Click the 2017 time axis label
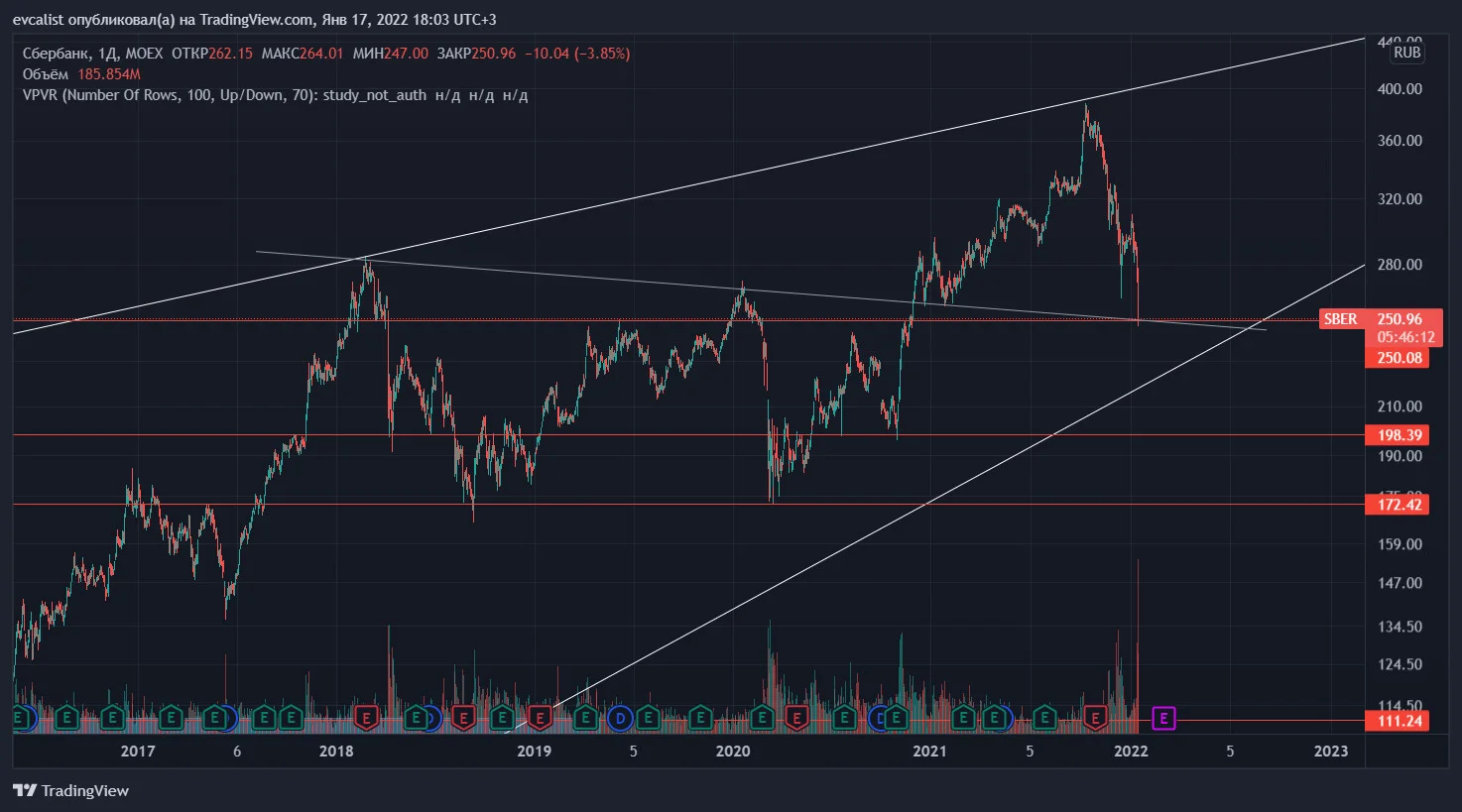The image size is (1462, 812). [138, 751]
